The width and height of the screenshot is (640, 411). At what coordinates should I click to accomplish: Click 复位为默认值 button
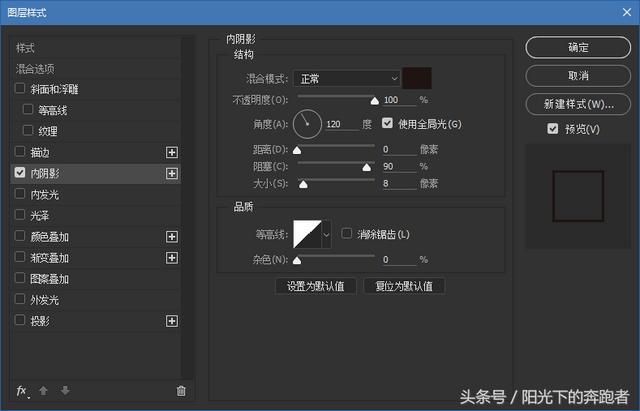click(x=404, y=286)
